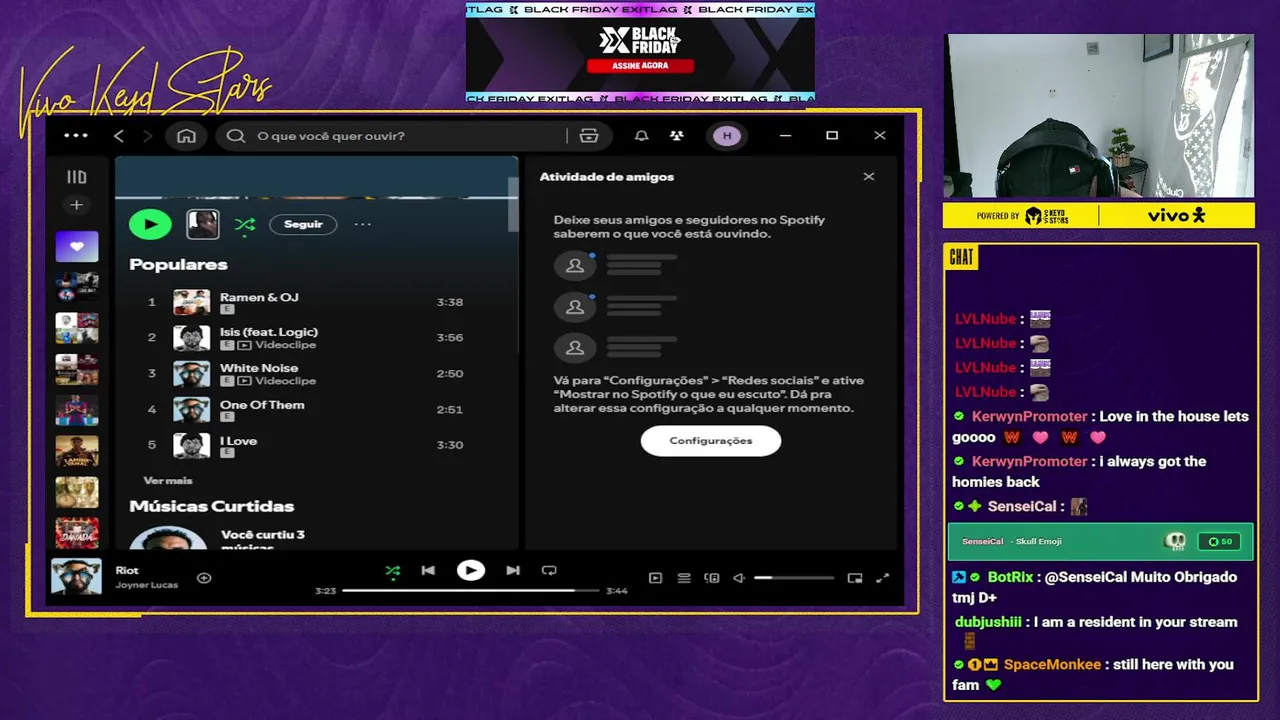The width and height of the screenshot is (1280, 720).
Task: Open 'Você curtiu 3 músicas' link
Action: tap(263, 541)
